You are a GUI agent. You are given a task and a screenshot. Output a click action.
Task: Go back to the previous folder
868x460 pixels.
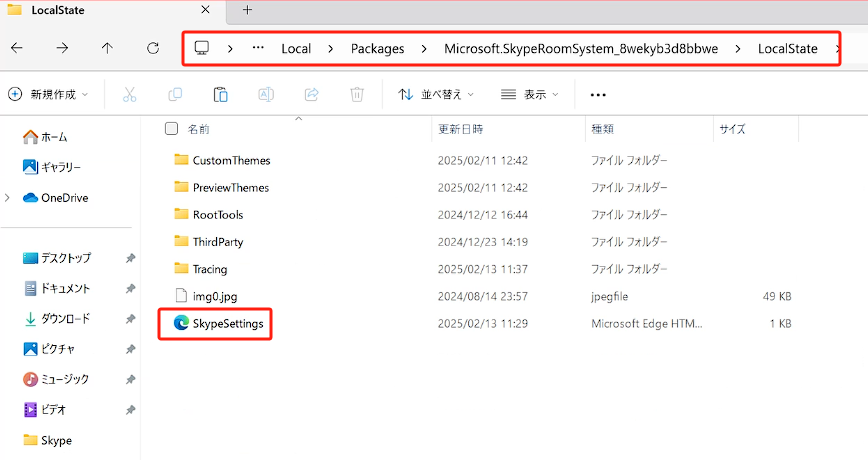click(x=17, y=48)
